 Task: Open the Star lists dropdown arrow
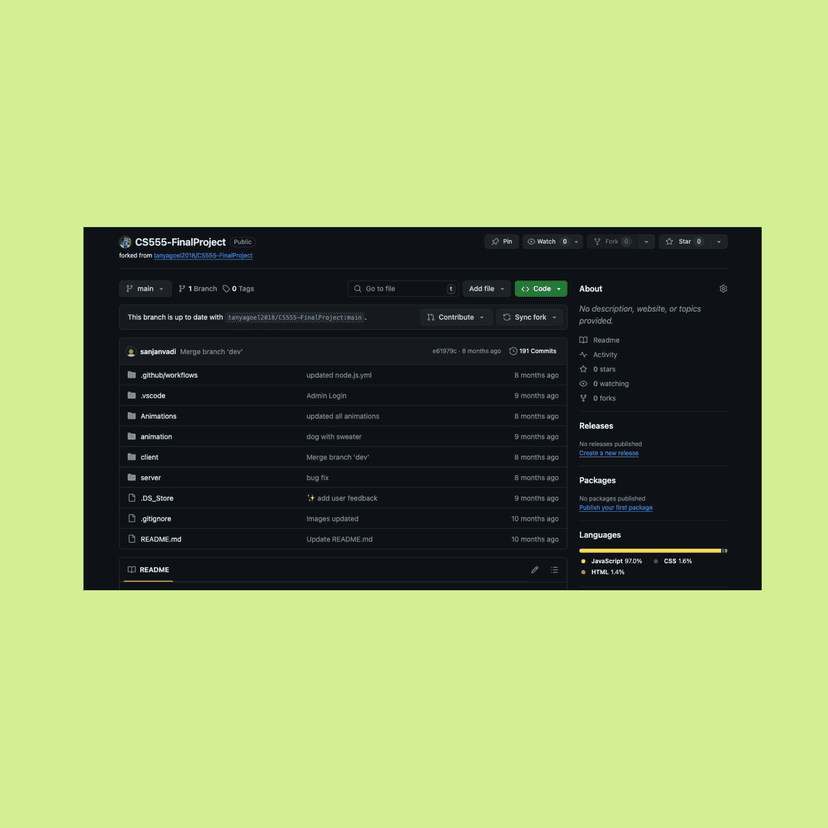(719, 241)
